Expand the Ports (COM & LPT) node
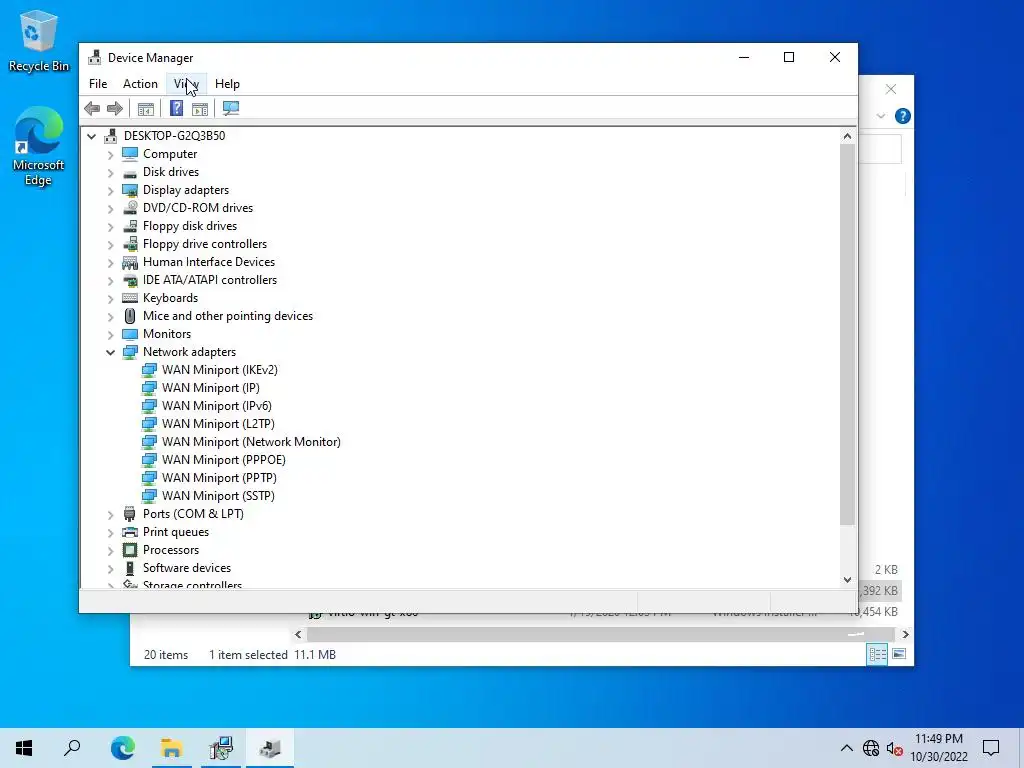This screenshot has height=768, width=1024. [x=110, y=515]
